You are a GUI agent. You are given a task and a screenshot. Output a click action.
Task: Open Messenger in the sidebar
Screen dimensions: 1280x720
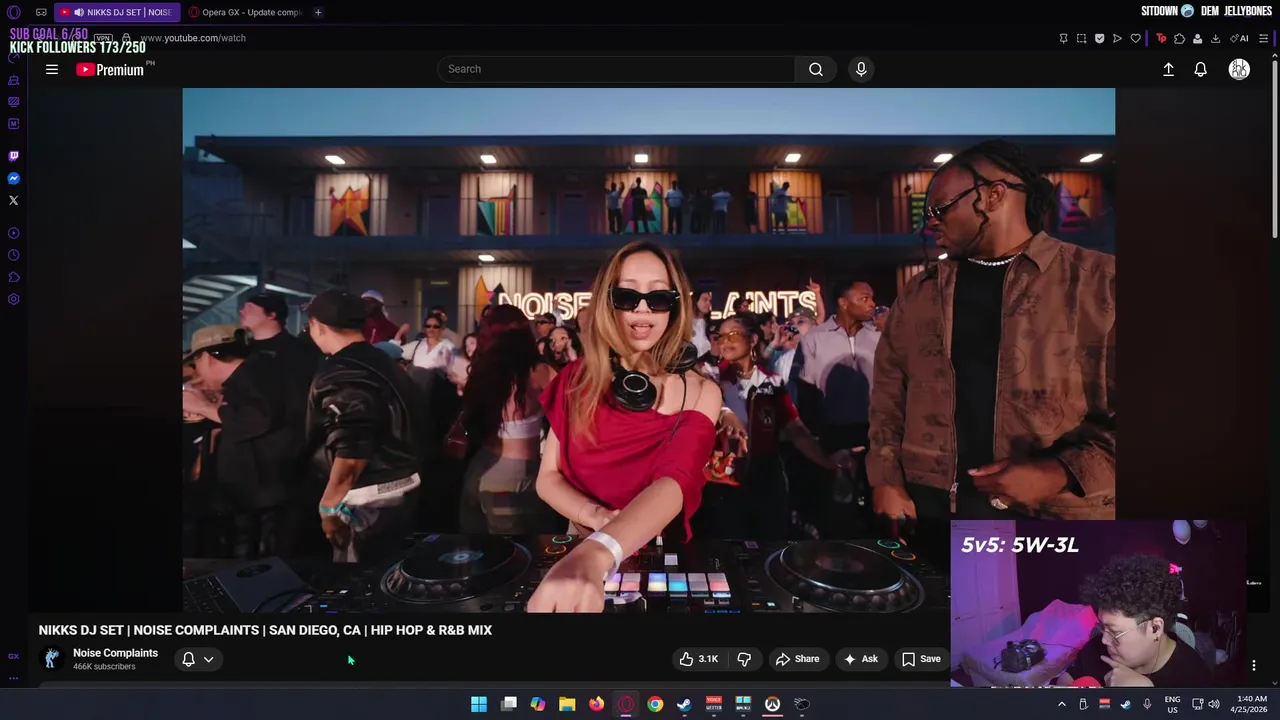pyautogui.click(x=14, y=178)
